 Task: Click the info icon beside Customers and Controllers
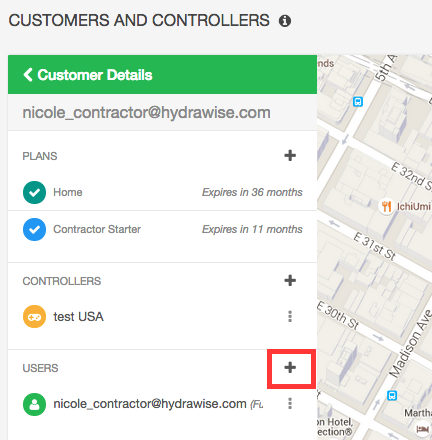(x=285, y=21)
